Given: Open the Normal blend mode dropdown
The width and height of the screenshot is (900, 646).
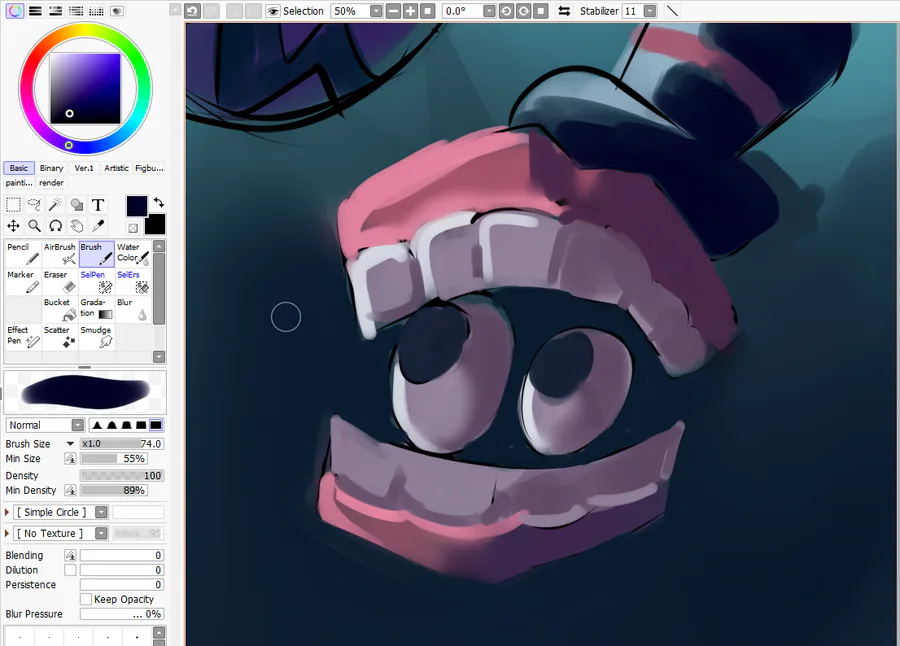Looking at the screenshot, I should pyautogui.click(x=77, y=425).
